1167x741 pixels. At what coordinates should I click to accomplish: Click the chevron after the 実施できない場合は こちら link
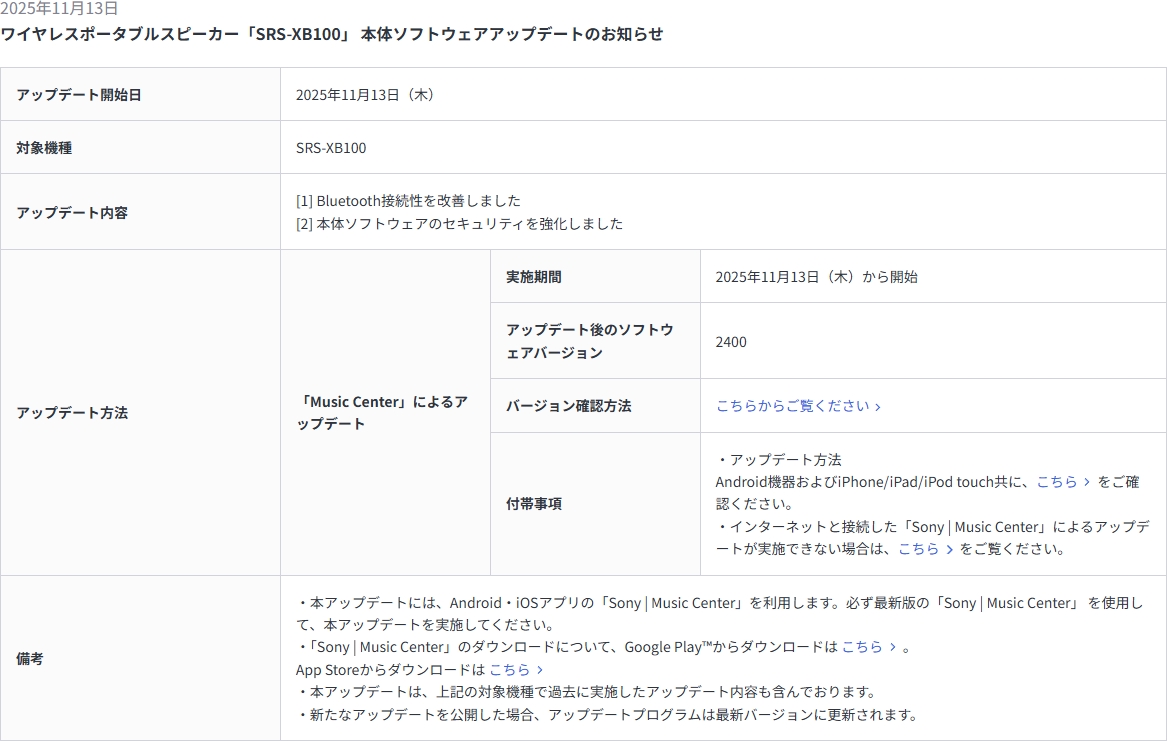(x=949, y=549)
